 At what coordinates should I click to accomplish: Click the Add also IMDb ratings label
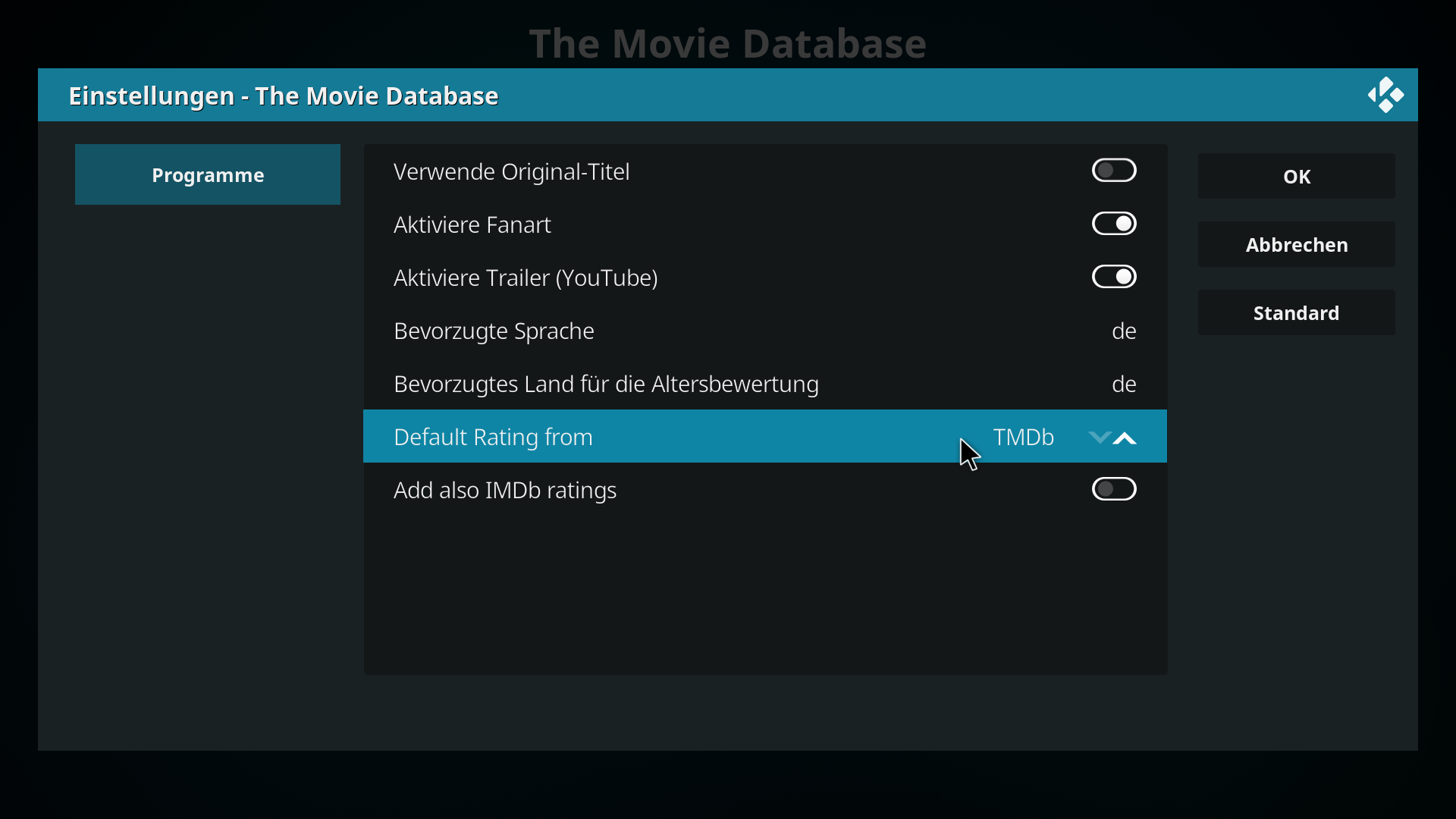[505, 490]
